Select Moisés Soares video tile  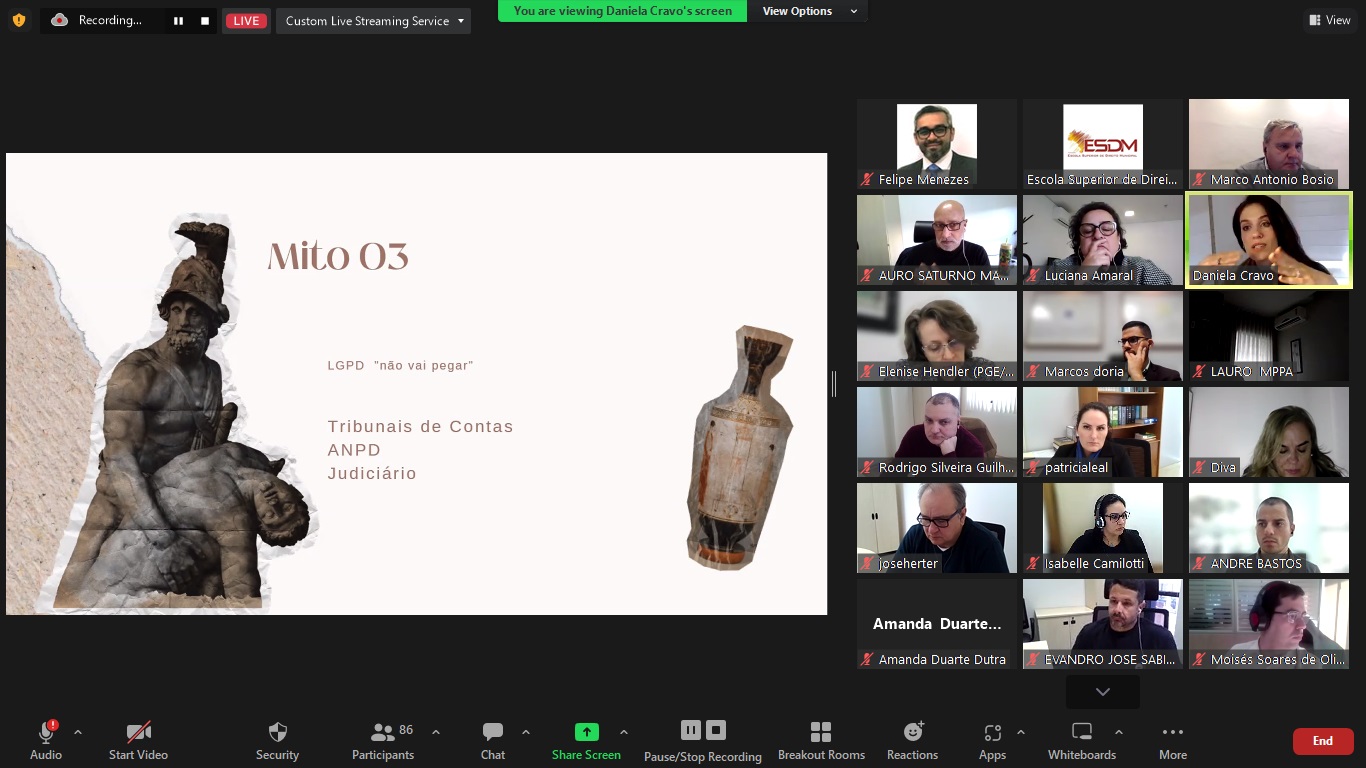click(x=1269, y=624)
